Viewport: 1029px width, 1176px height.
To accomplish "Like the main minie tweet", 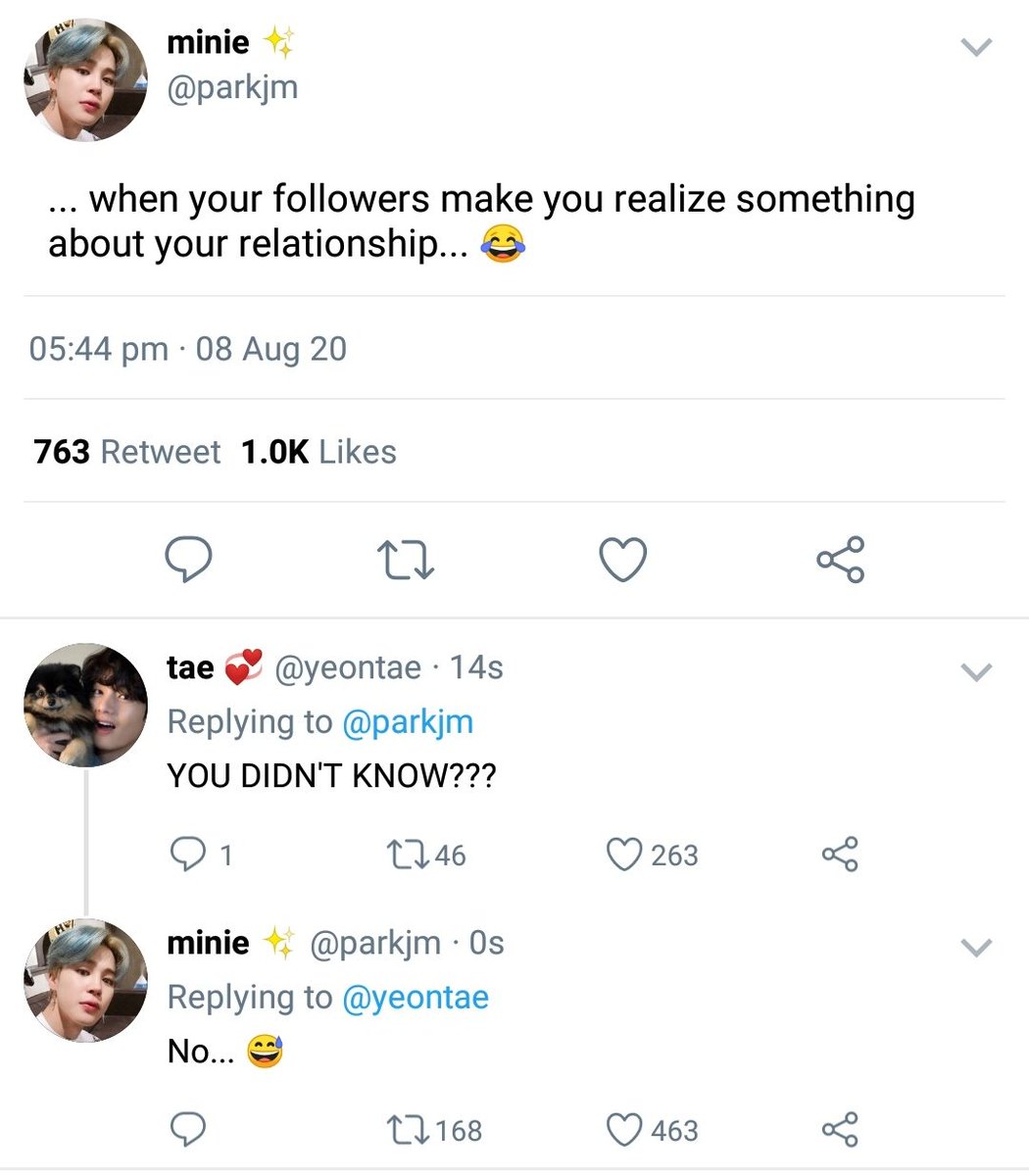I will (x=622, y=560).
